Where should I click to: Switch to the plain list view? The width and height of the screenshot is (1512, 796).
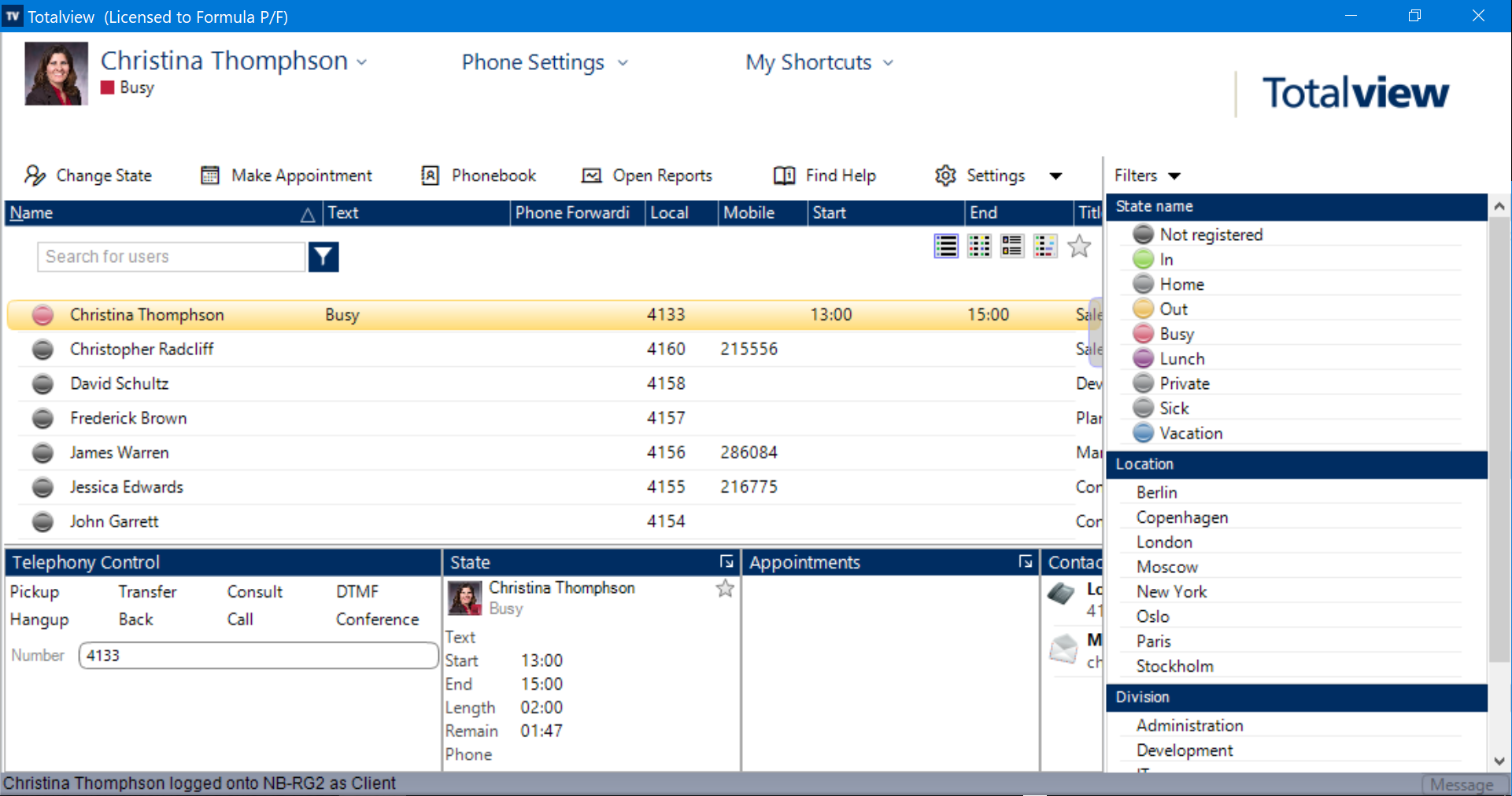[x=946, y=246]
